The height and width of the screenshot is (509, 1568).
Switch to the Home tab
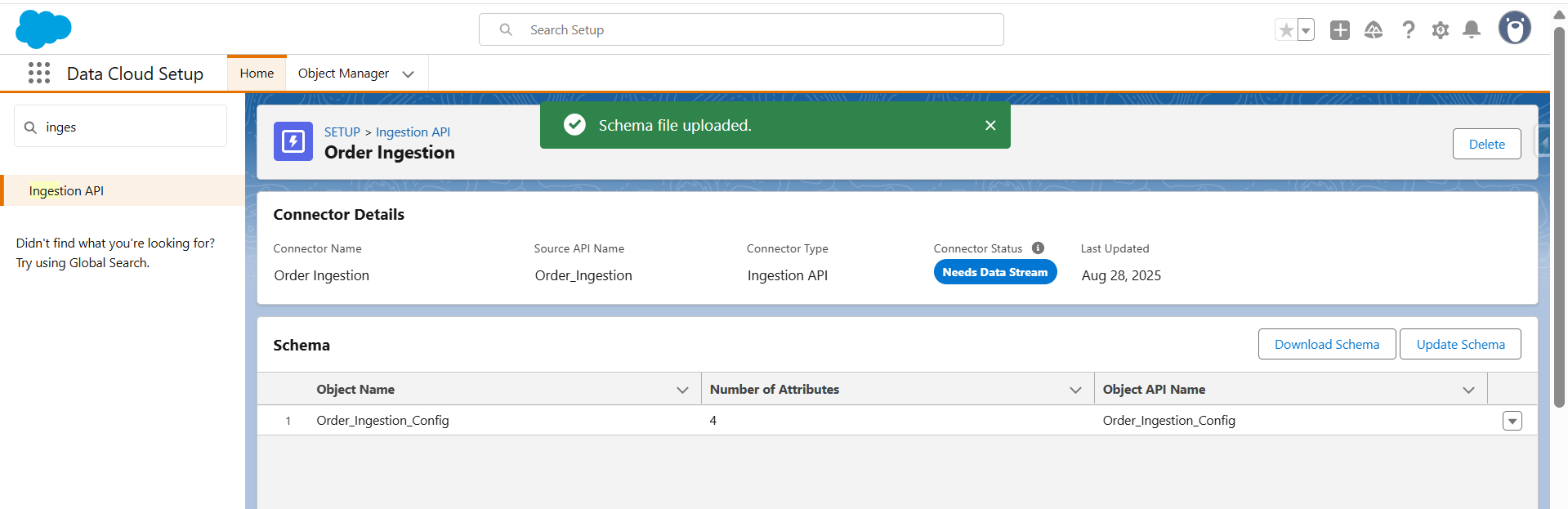coord(257,74)
